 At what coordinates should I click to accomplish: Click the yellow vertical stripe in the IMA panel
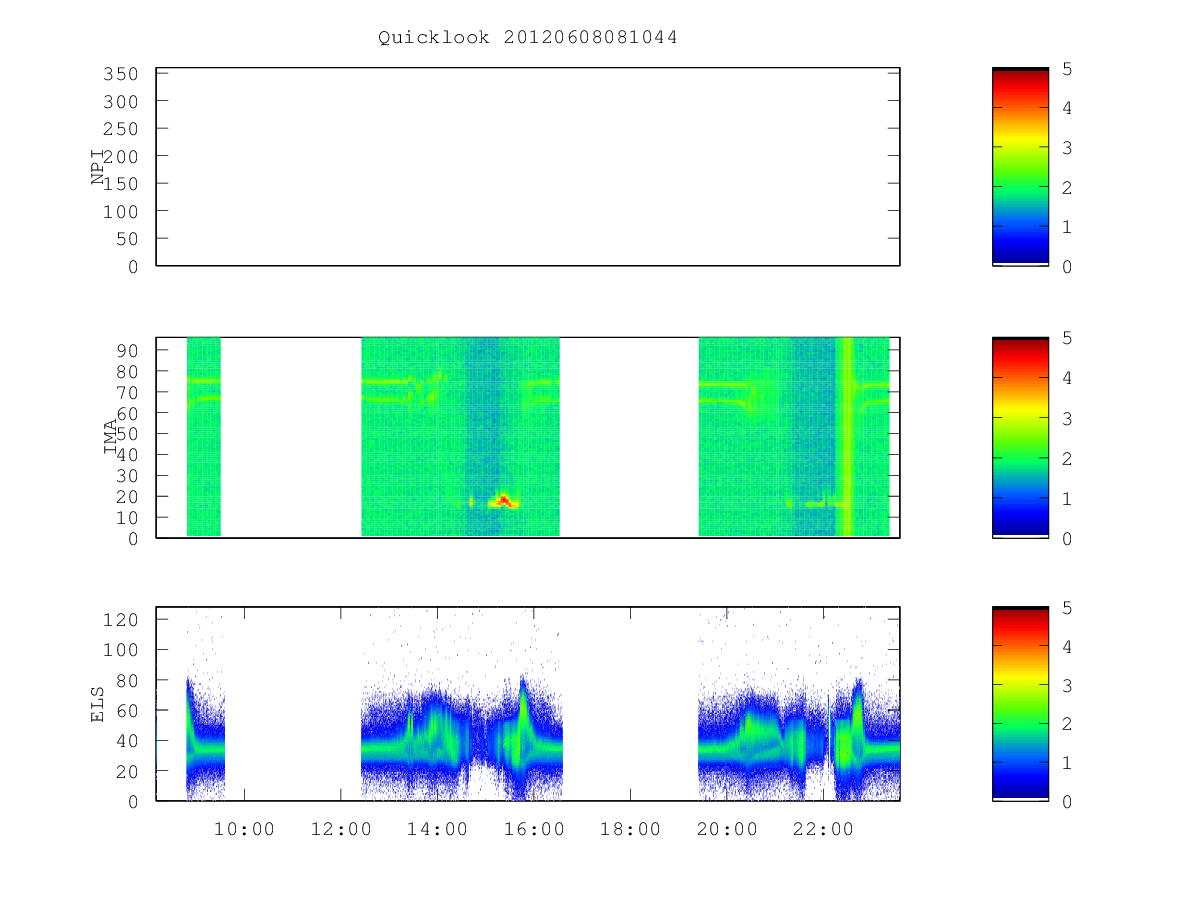click(x=847, y=437)
